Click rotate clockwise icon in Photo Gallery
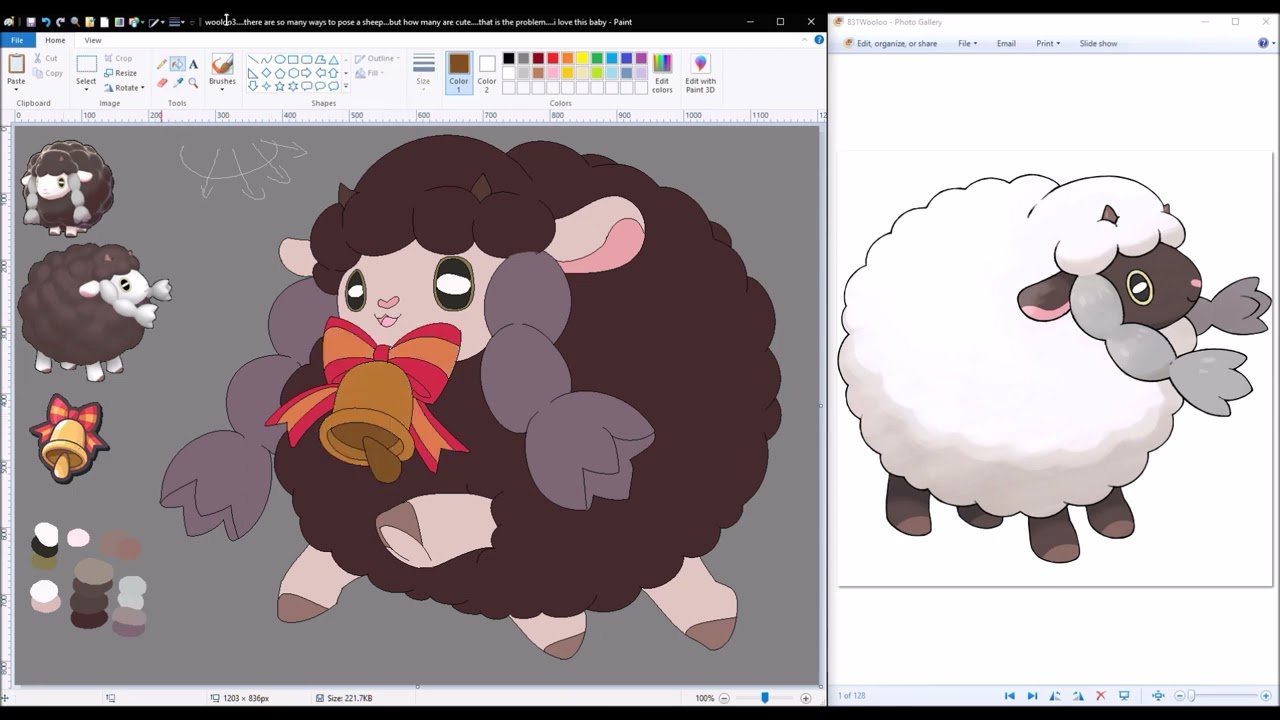 1078,696
